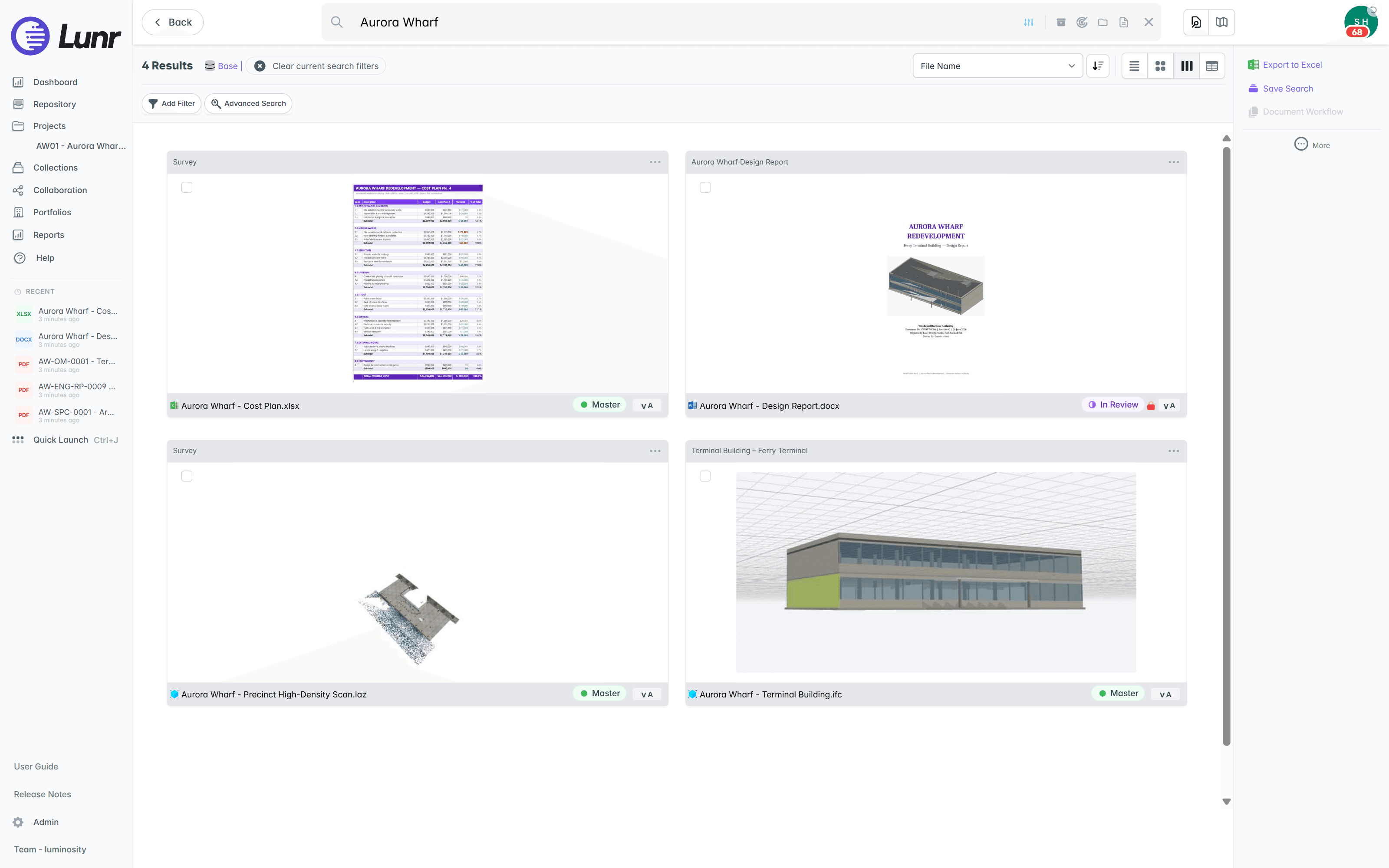Open the User Guide link
The image size is (1389, 868).
pyautogui.click(x=36, y=766)
